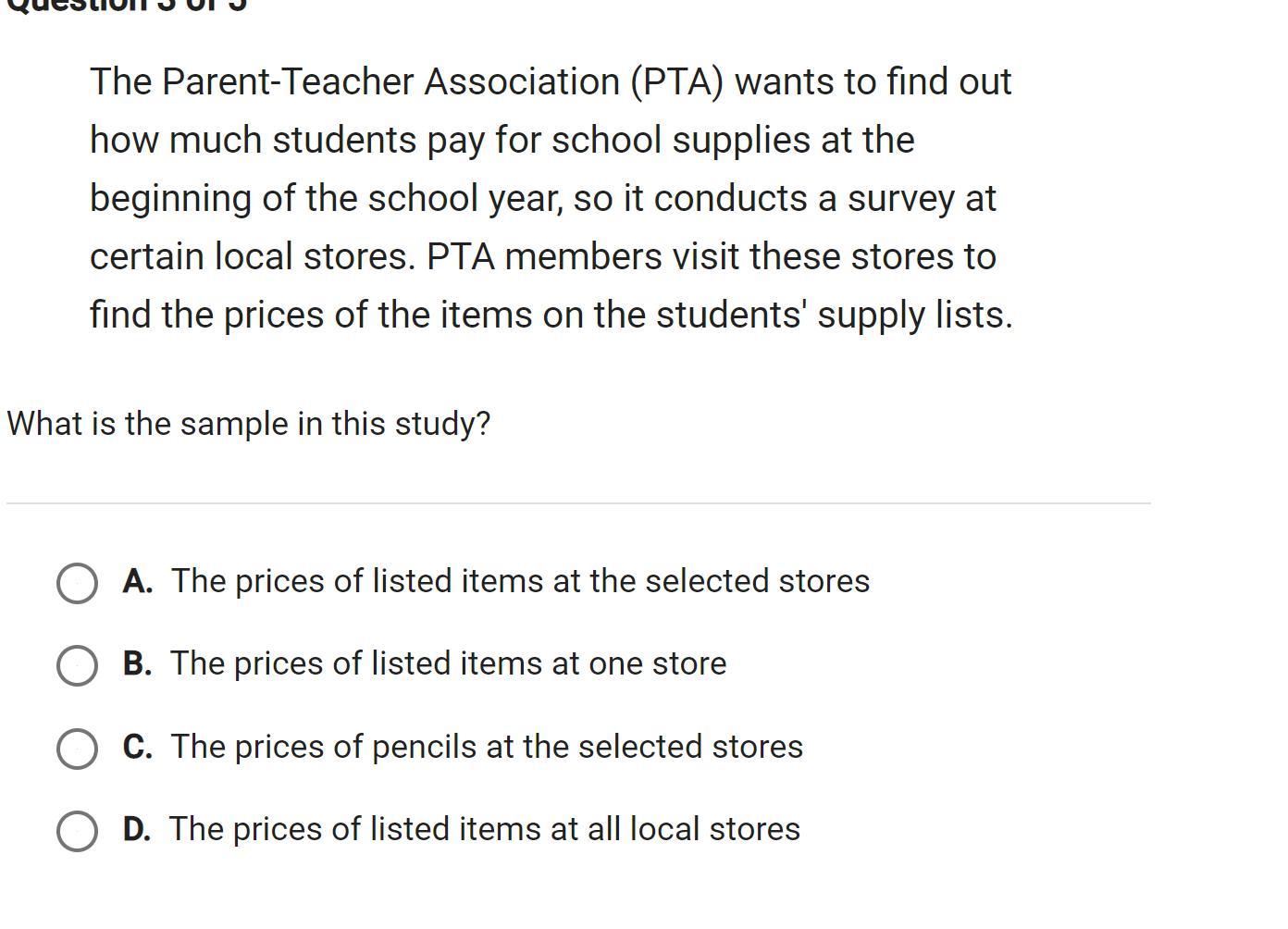Click answer text about prices of pencils

[487, 747]
